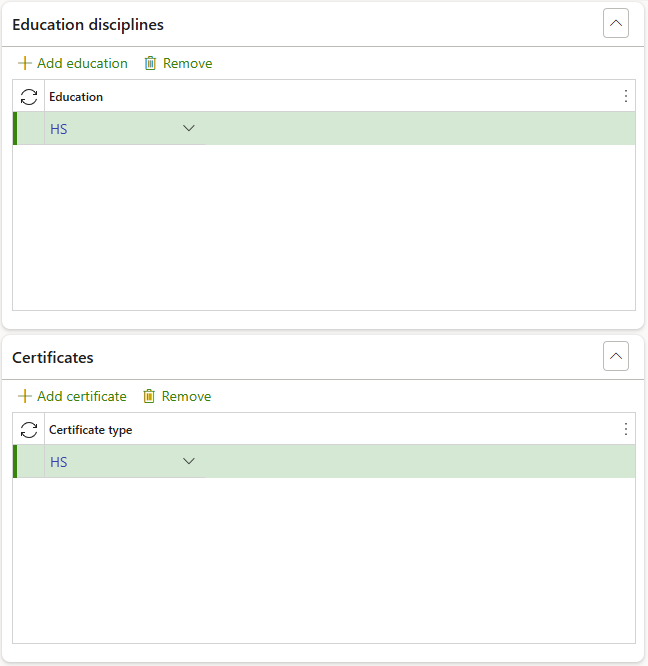Click the plus icon for Add education
The height and width of the screenshot is (666, 648).
[x=25, y=63]
